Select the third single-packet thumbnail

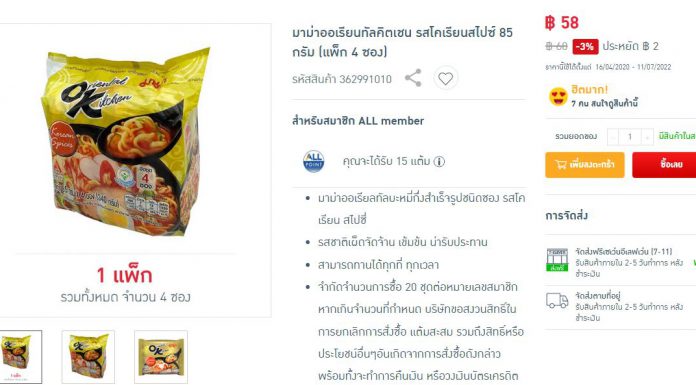[x=161, y=357]
